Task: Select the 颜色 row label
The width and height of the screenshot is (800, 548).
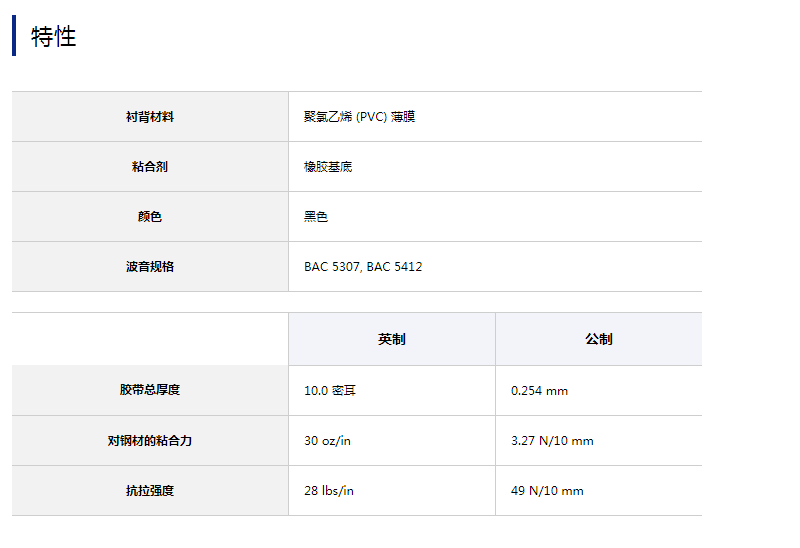Action: coord(150,217)
